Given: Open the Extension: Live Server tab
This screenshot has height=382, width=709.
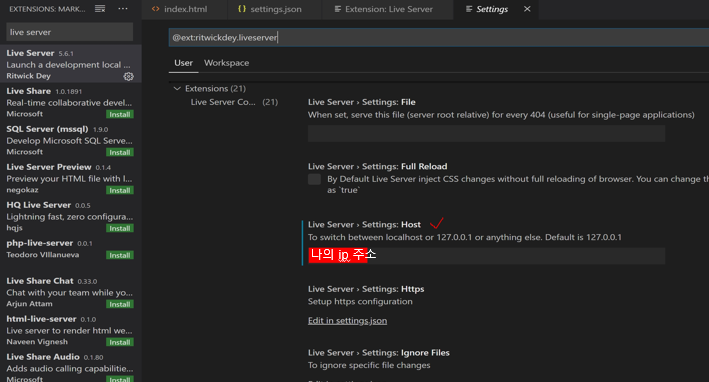Looking at the screenshot, I should tap(384, 9).
